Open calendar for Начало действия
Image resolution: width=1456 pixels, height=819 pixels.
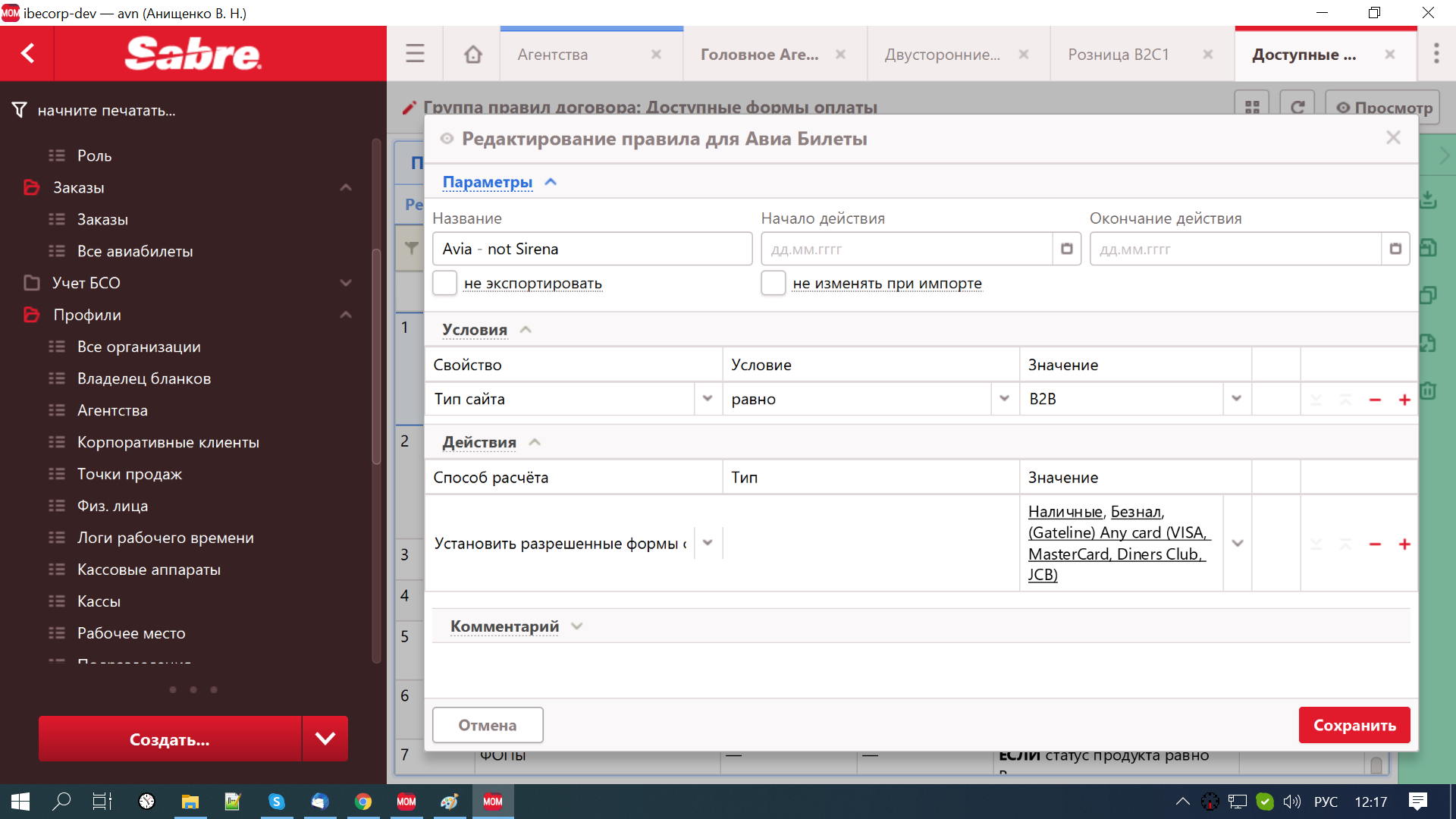[x=1066, y=249]
